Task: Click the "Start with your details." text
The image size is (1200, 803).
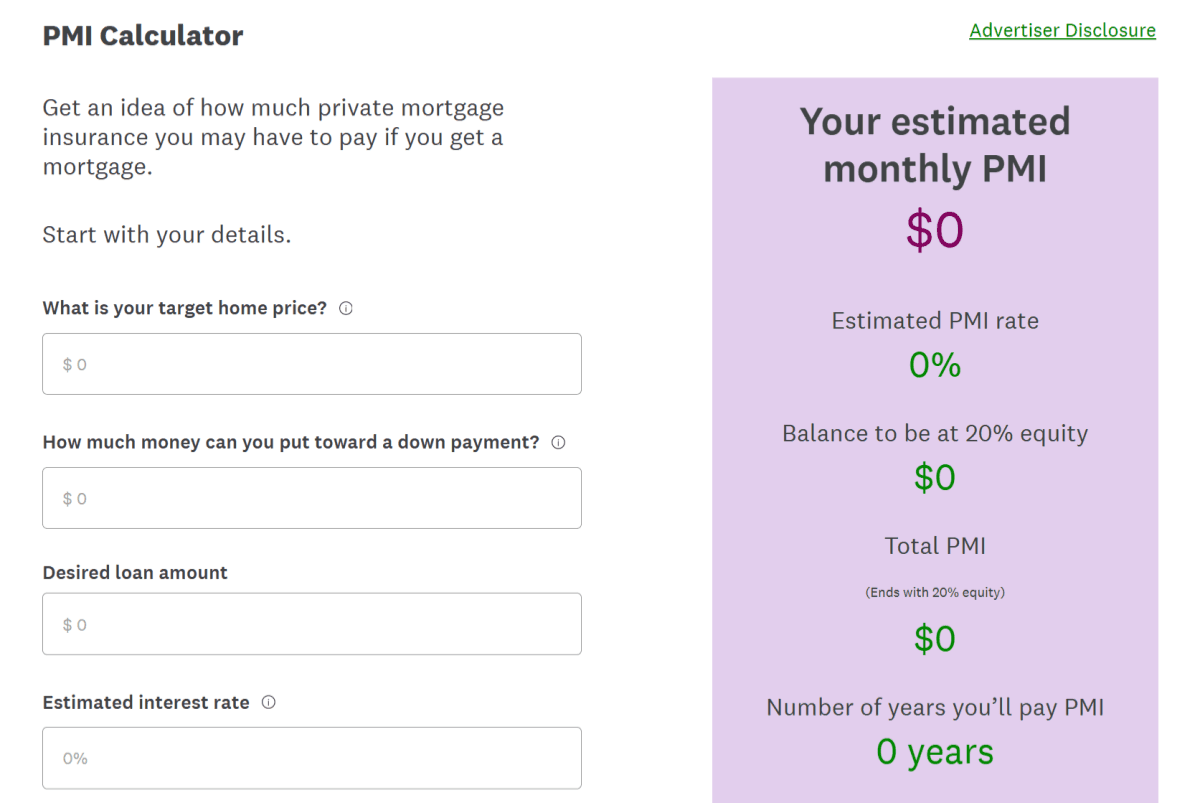Action: pyautogui.click(x=166, y=235)
